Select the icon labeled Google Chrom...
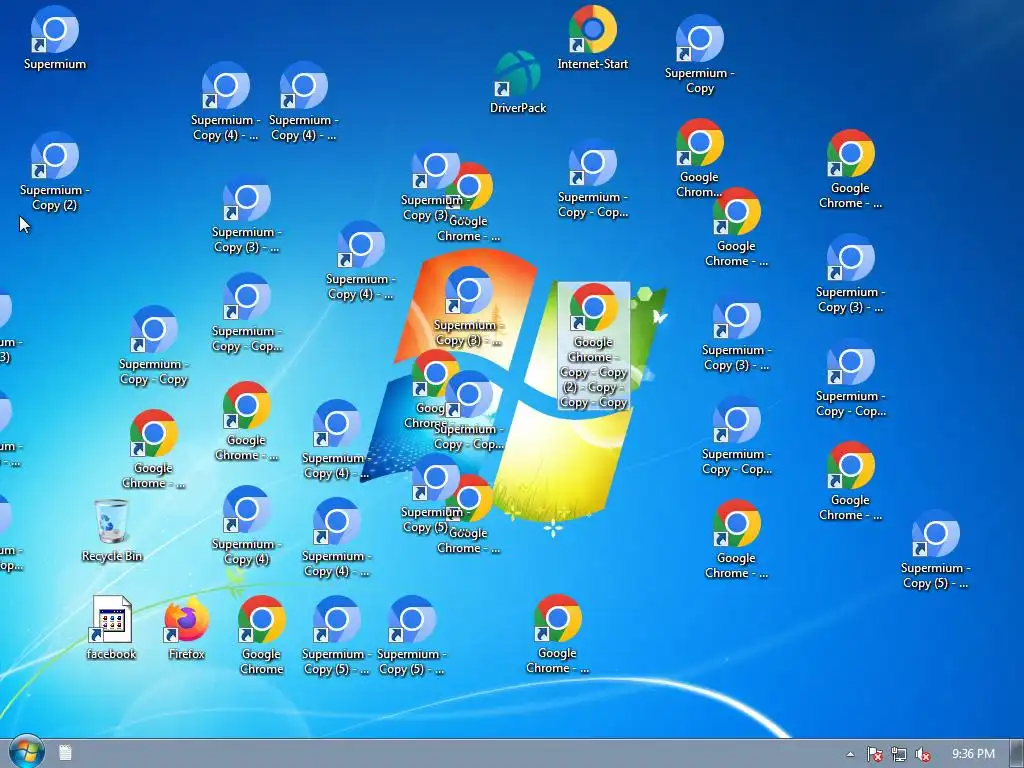 699,159
